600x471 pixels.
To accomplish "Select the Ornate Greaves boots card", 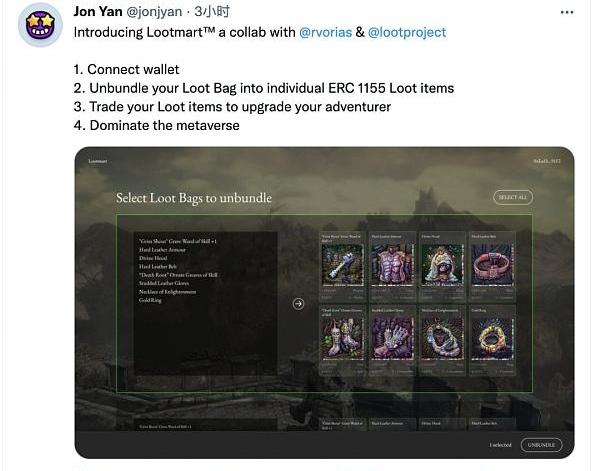I will (342, 340).
